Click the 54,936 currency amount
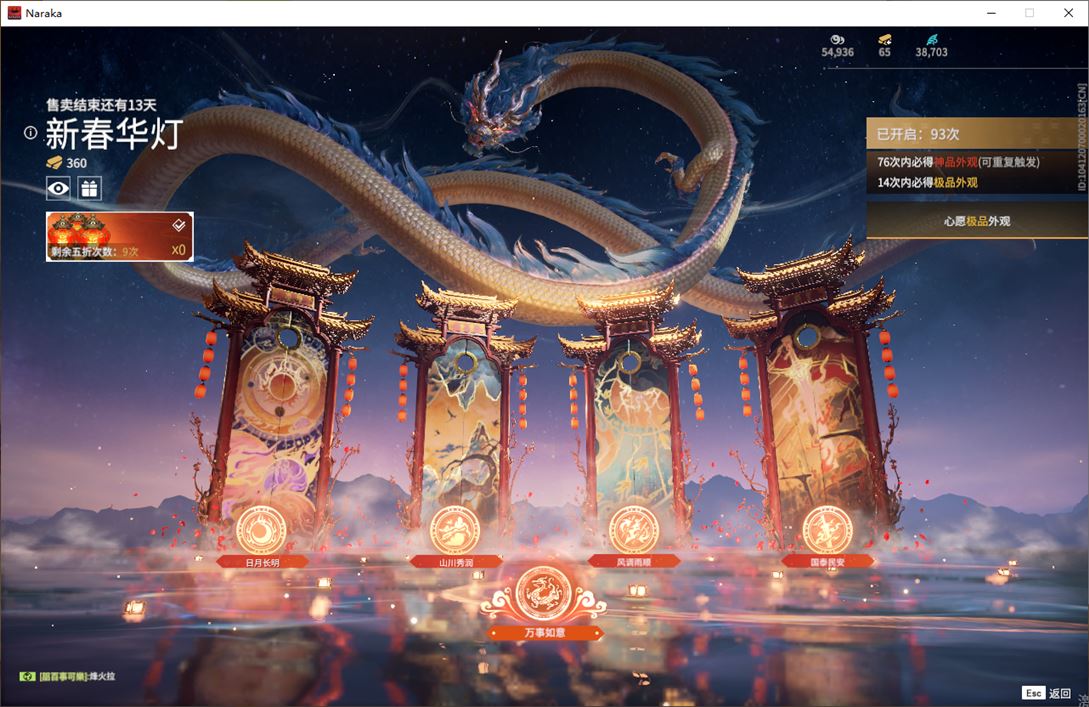The width and height of the screenshot is (1089, 707). (838, 52)
